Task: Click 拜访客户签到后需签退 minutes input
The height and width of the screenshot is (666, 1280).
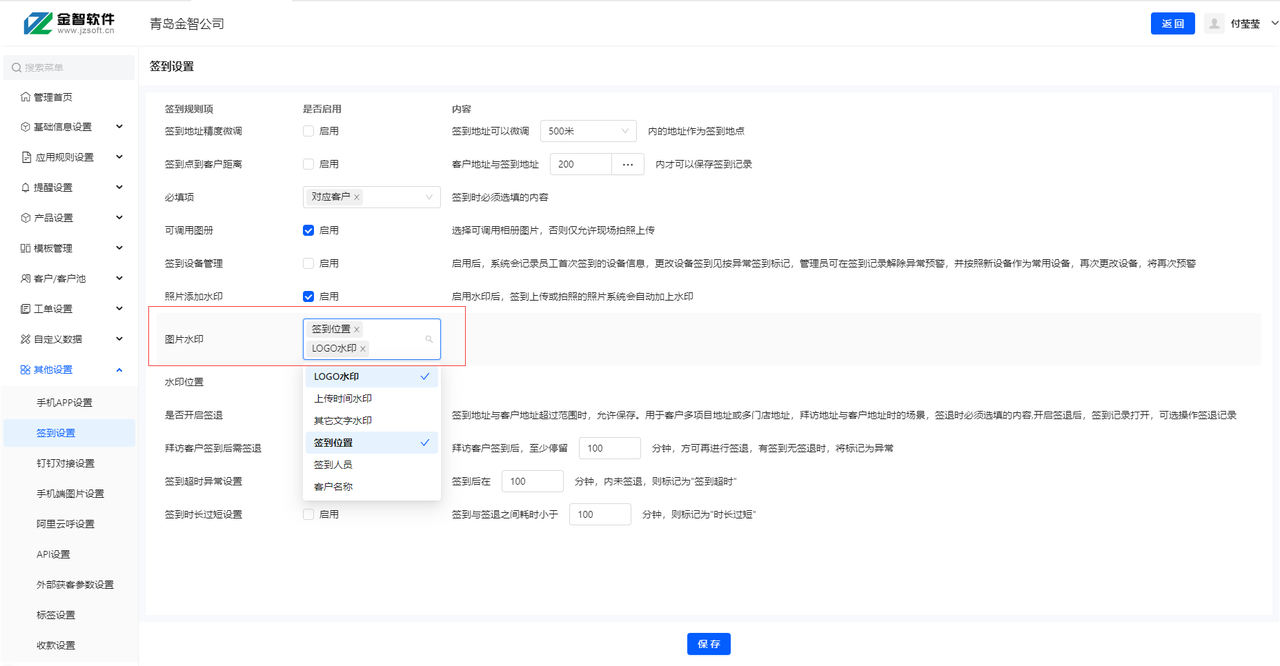Action: [x=610, y=448]
